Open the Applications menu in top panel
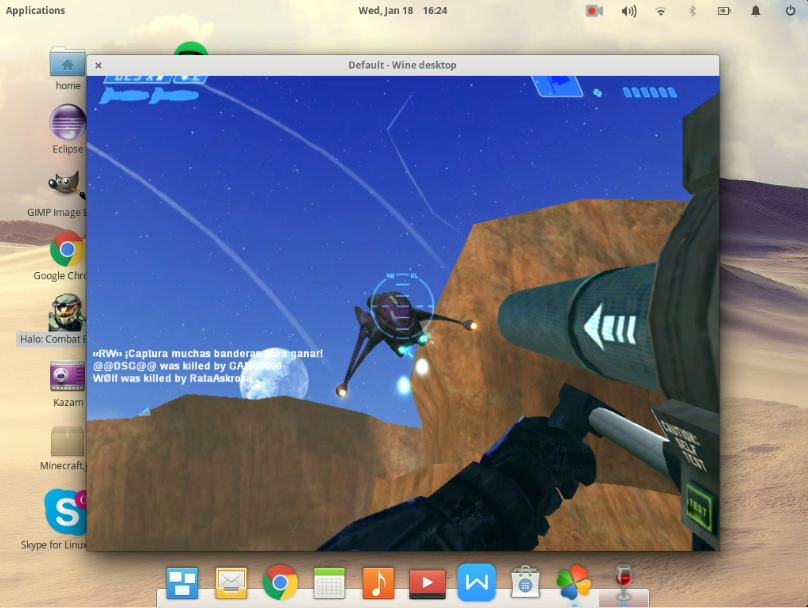Viewport: 808px width, 608px height. [36, 11]
